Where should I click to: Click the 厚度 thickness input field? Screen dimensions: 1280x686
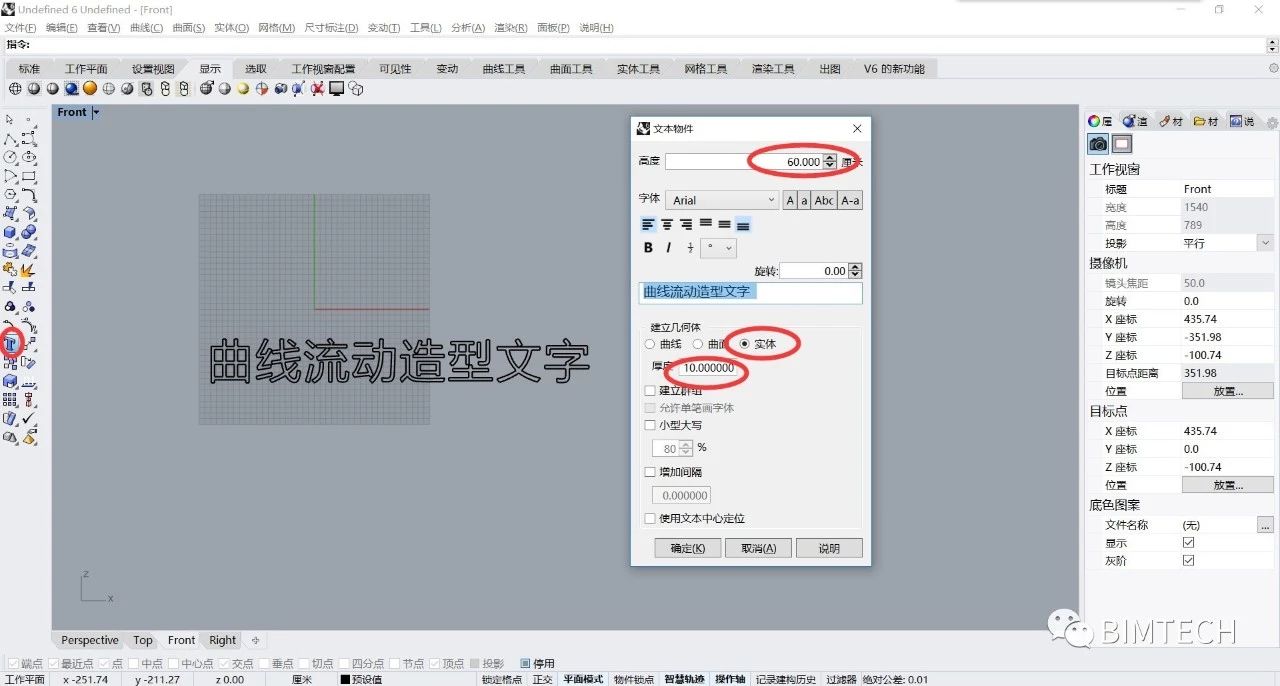pos(709,368)
